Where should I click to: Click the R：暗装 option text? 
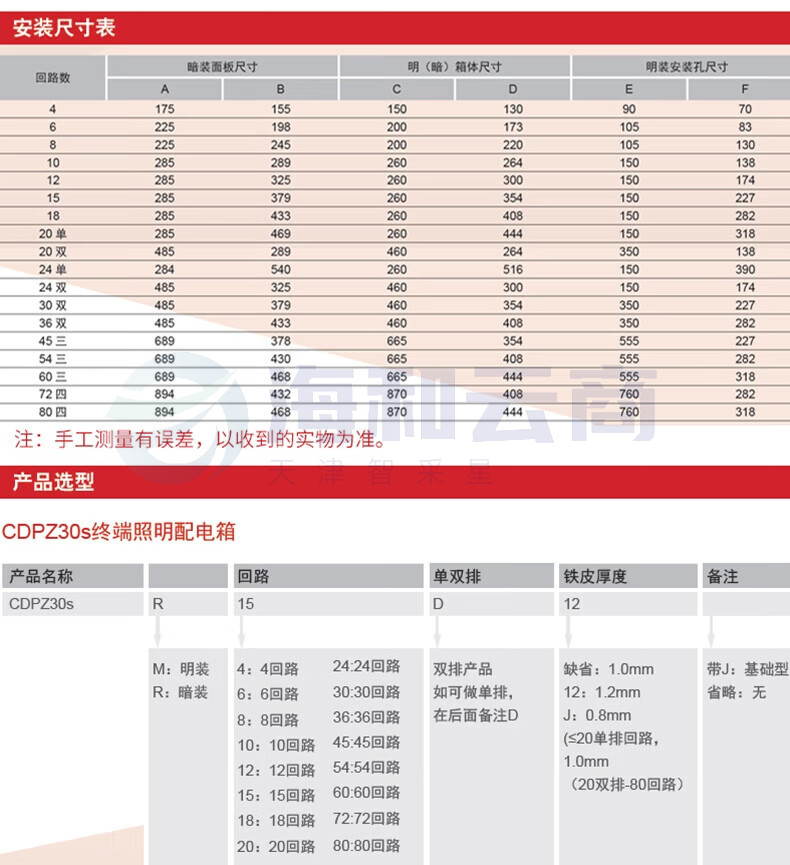181,692
